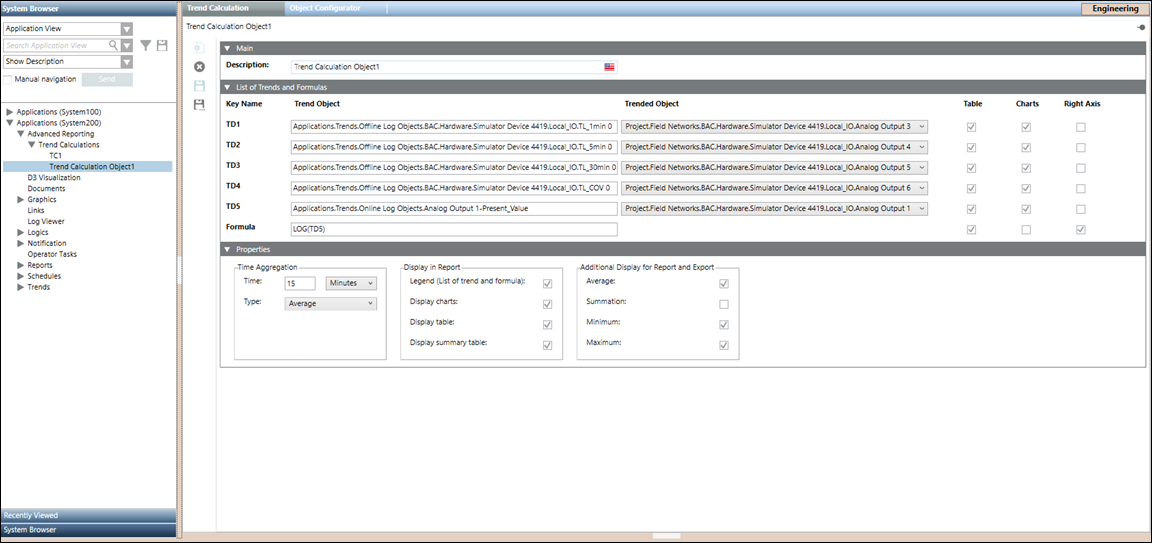Toggle the Manual navigation checkbox
Viewport: 1152px width, 543px height.
(9, 79)
